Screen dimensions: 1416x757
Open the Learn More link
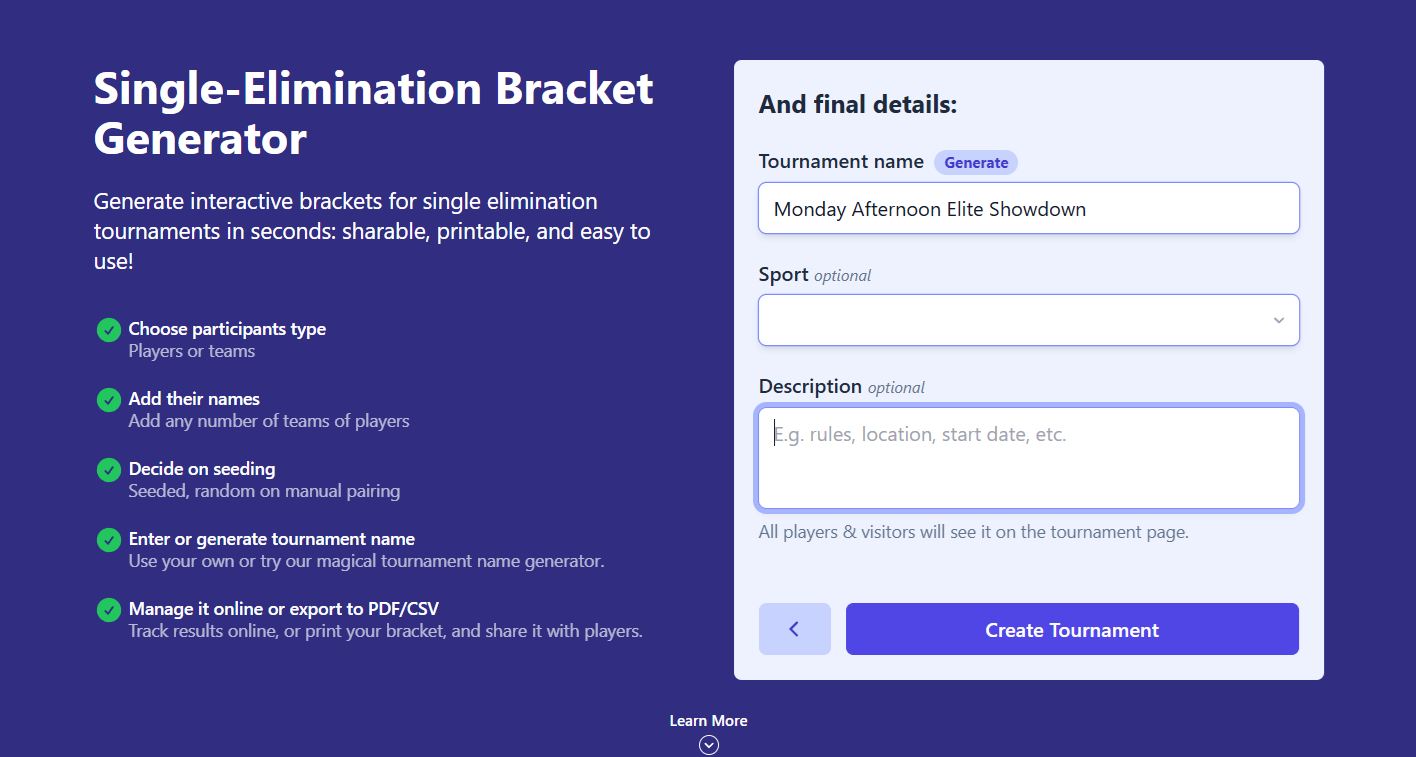(708, 720)
